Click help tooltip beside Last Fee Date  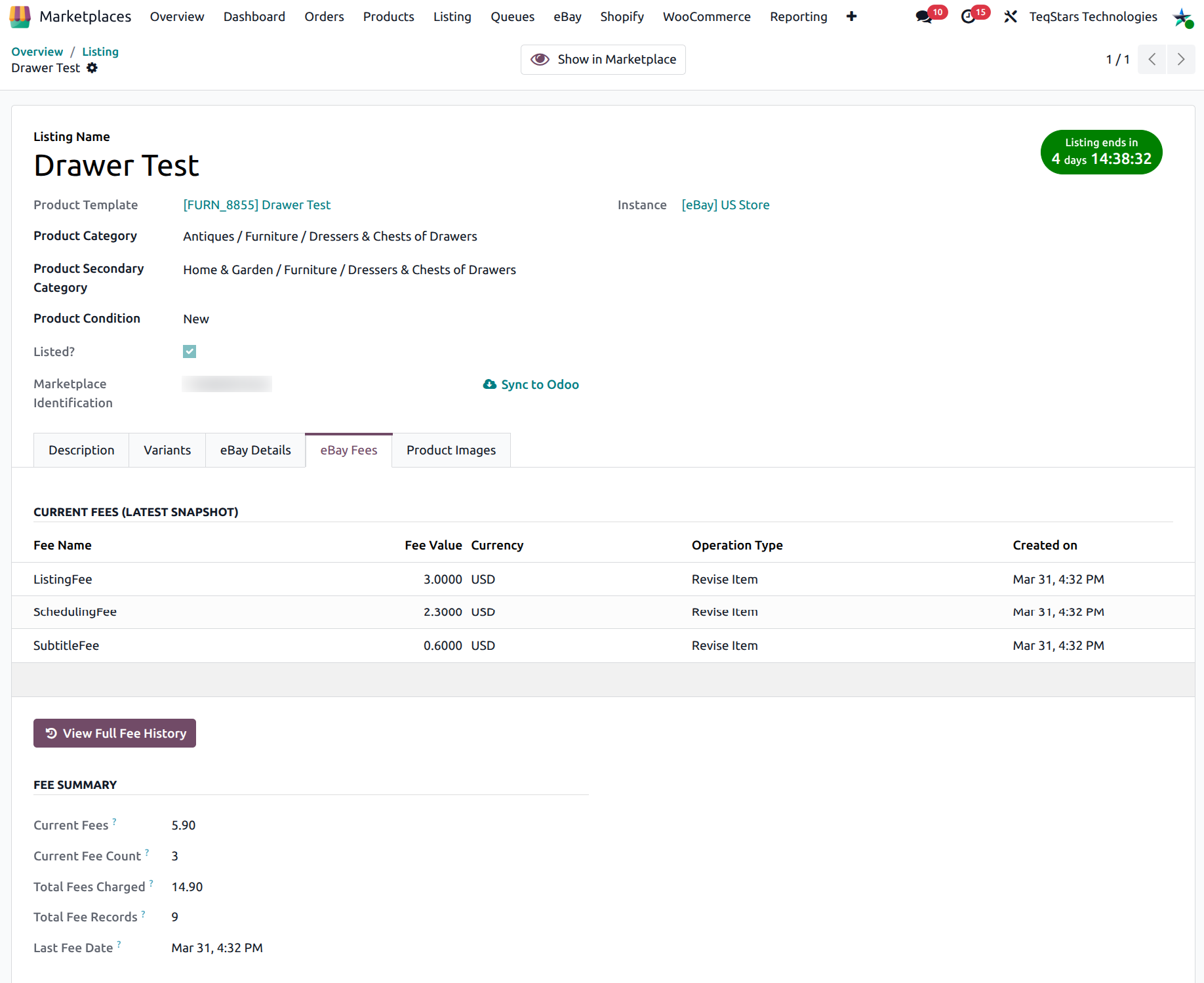[x=119, y=944]
